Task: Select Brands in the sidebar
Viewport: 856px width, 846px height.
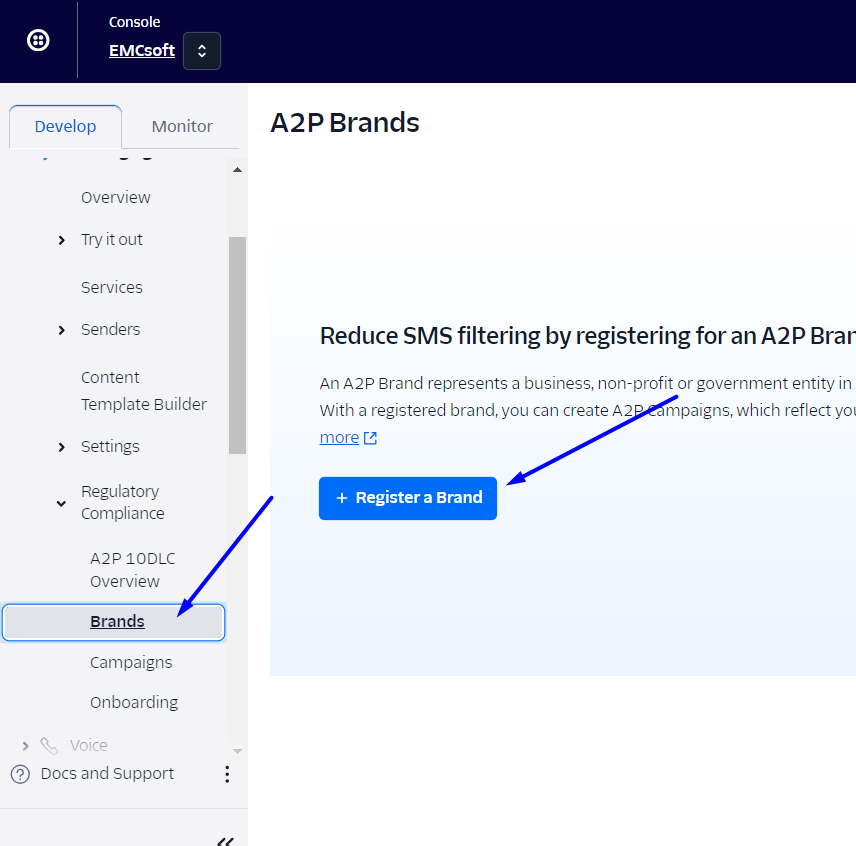Action: [x=117, y=622]
